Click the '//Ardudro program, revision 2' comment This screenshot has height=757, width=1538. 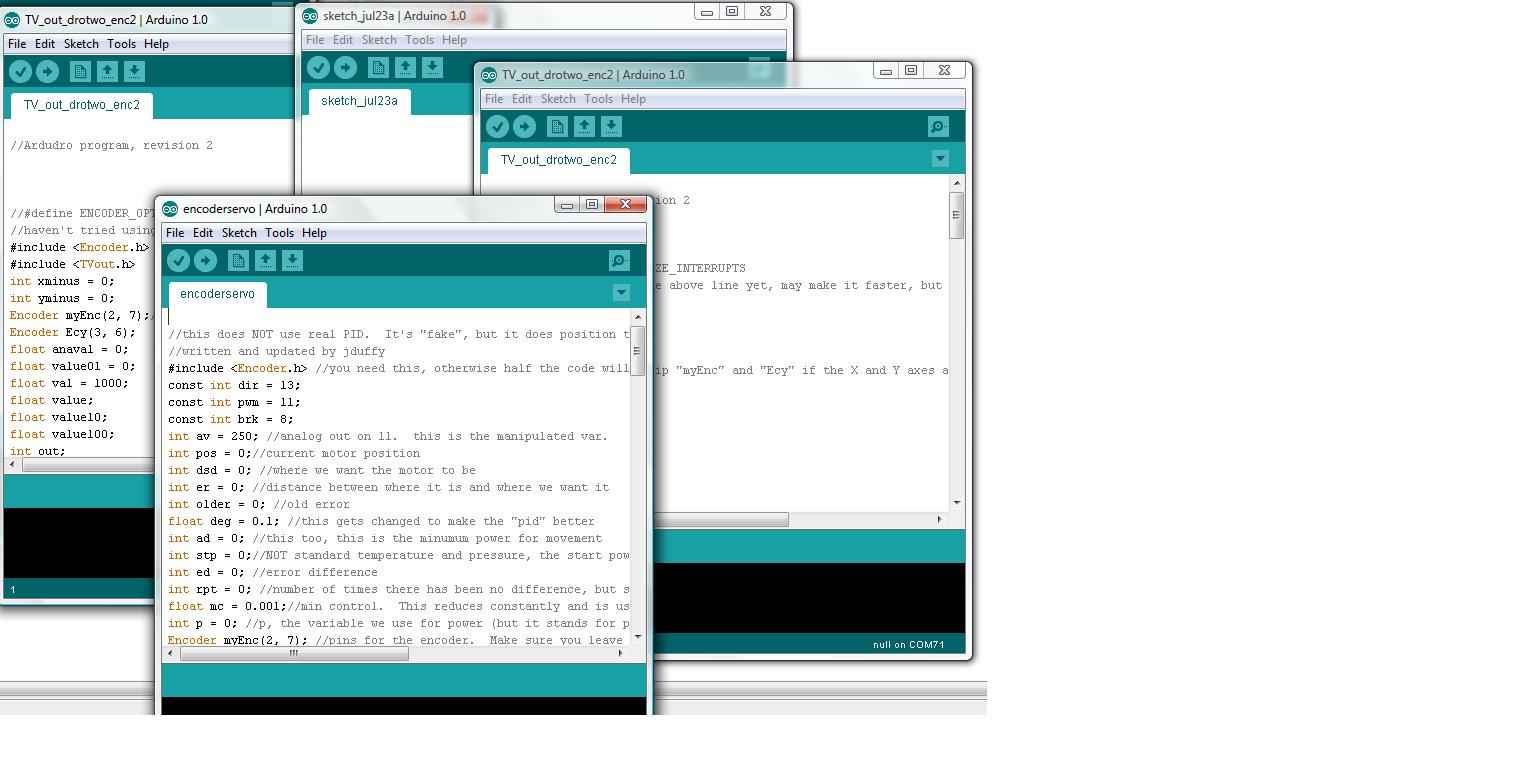pos(111,146)
